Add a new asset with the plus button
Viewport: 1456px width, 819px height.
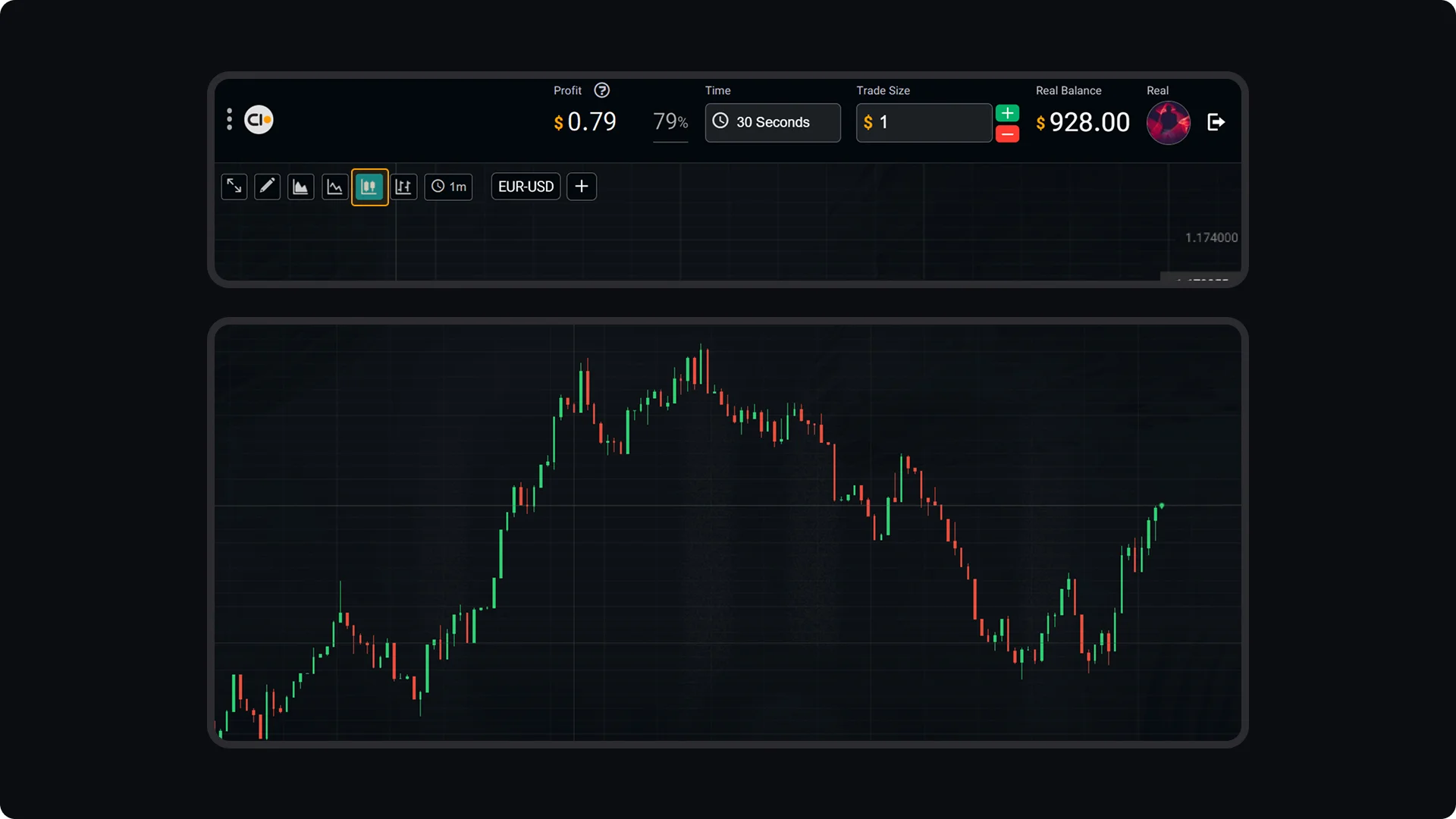(581, 187)
